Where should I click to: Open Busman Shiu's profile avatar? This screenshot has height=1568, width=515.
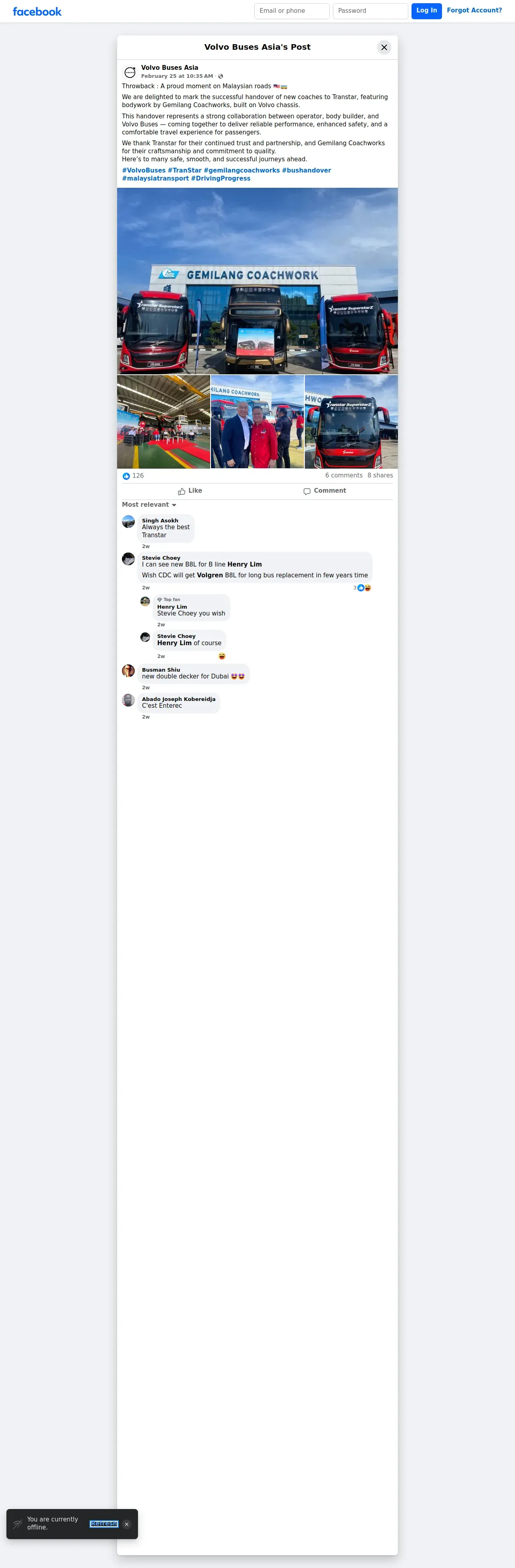pos(128,671)
